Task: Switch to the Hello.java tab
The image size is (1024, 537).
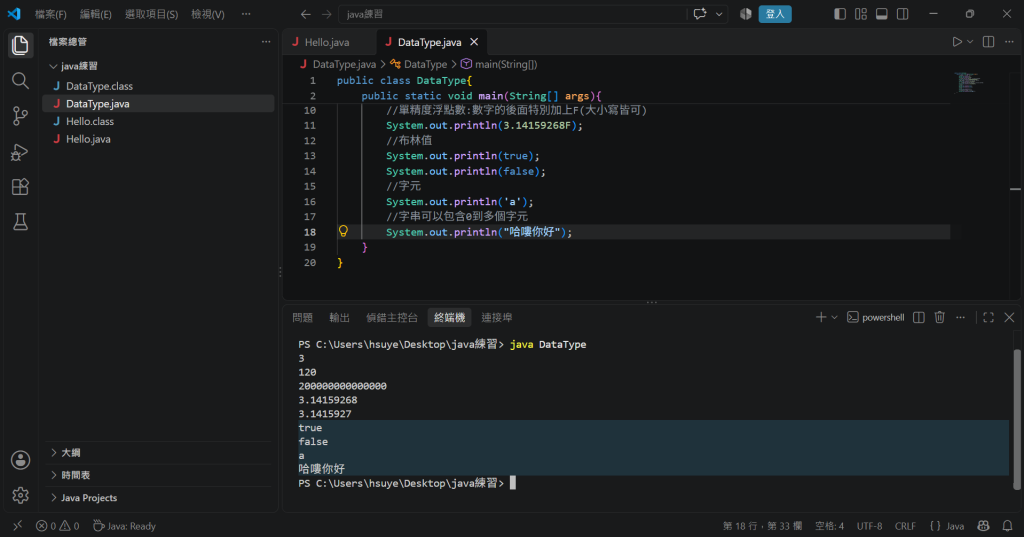Action: (329, 42)
